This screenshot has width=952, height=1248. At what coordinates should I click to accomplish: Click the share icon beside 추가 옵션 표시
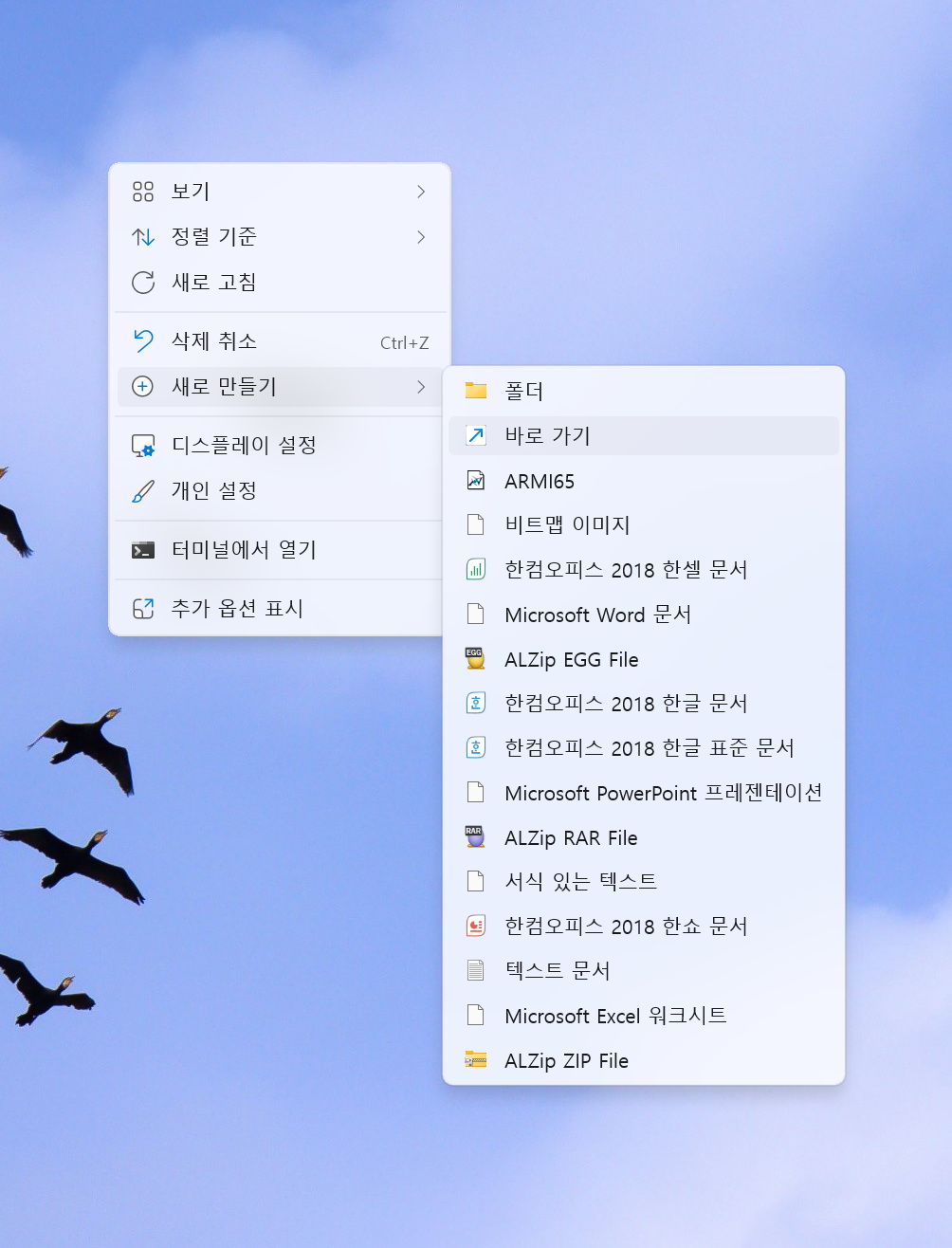[x=143, y=609]
